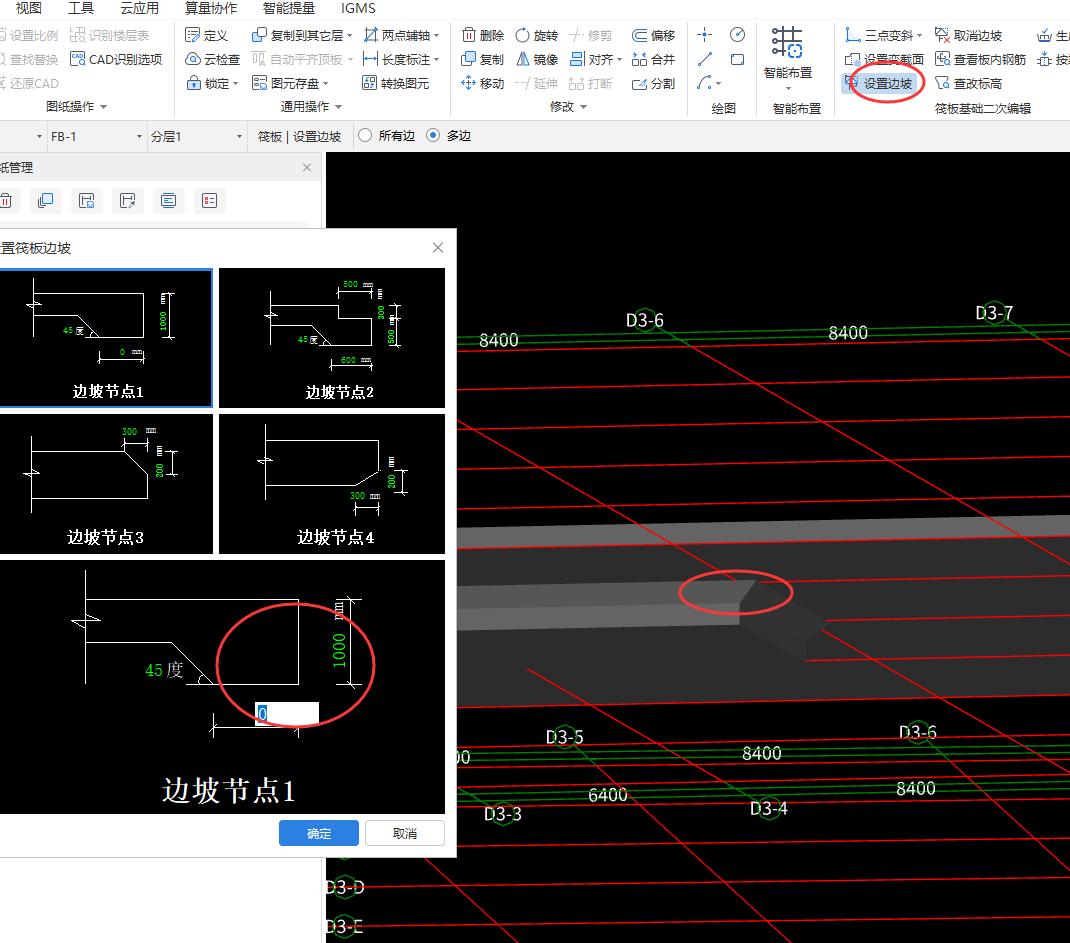Screen dimensions: 1070x943
Task: Click the red-X list icon in 图纸管理 panel
Action: click(x=209, y=201)
